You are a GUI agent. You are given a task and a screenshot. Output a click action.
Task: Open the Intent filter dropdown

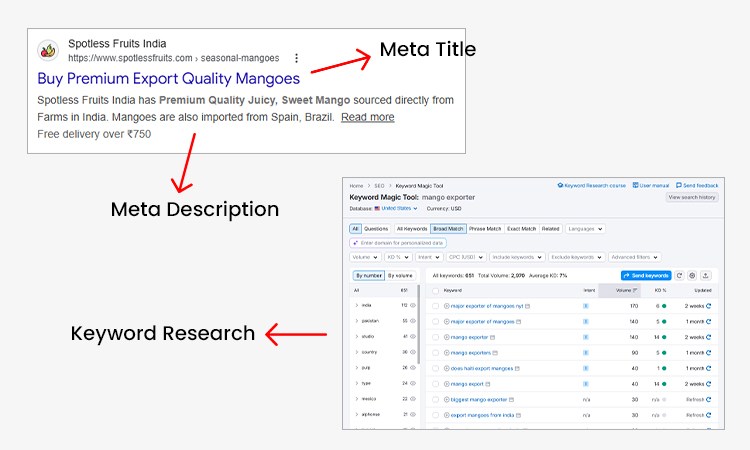[x=429, y=257]
